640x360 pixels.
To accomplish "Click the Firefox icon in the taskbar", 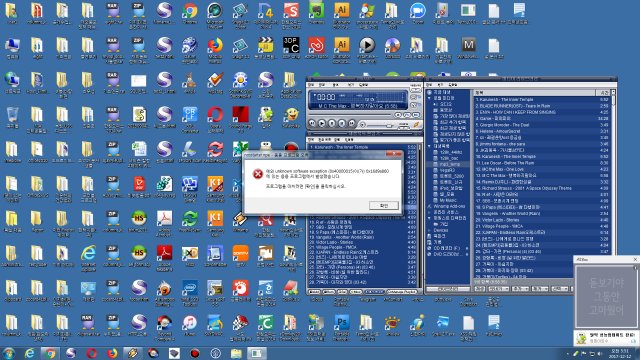I will tap(112, 353).
